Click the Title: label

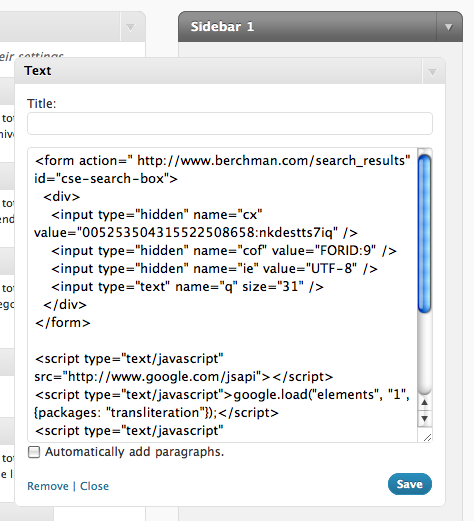[42, 104]
